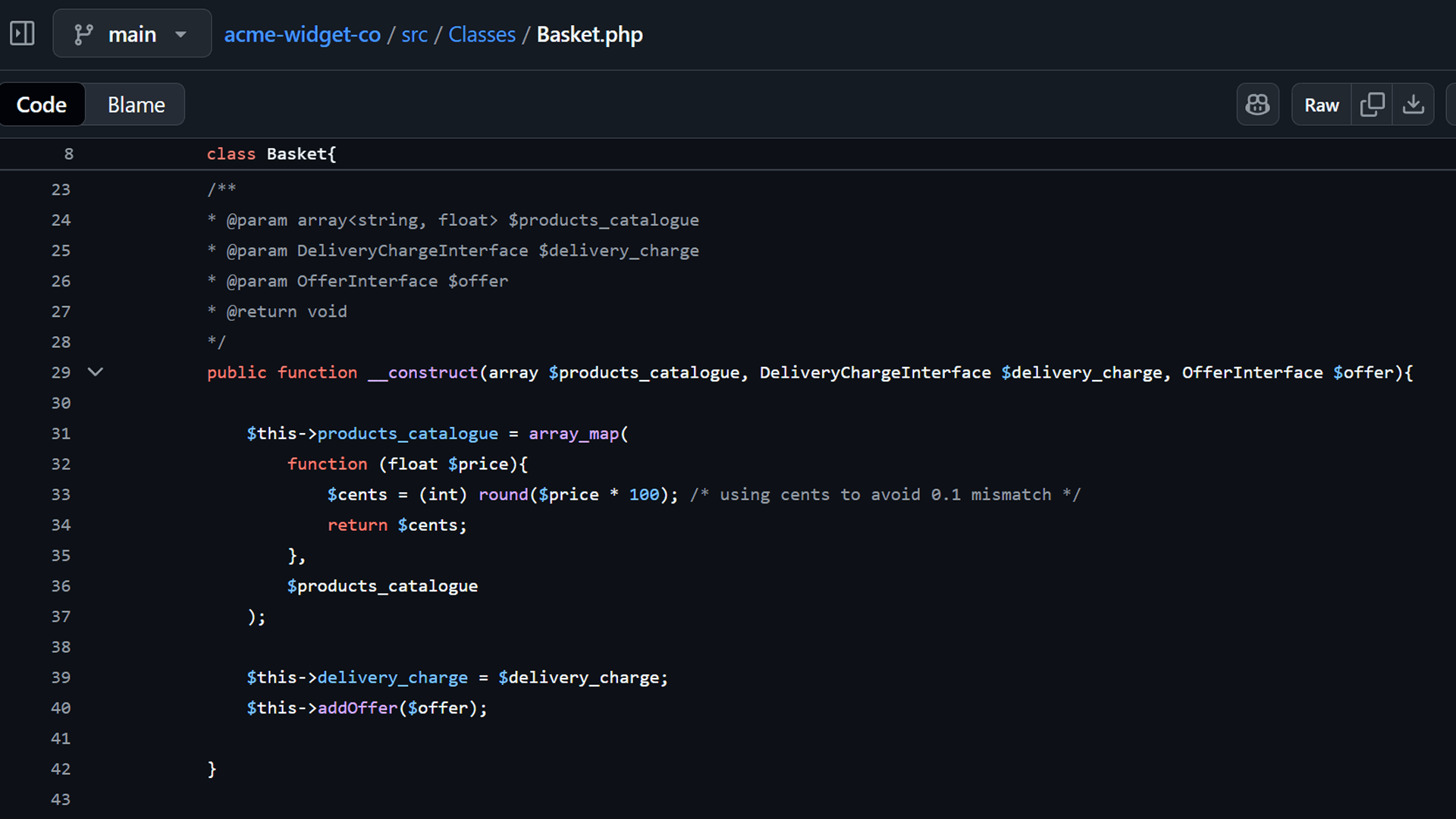Screen dimensions: 1456x819
Task: Open the Classes breadcrumb link
Action: coord(482,34)
